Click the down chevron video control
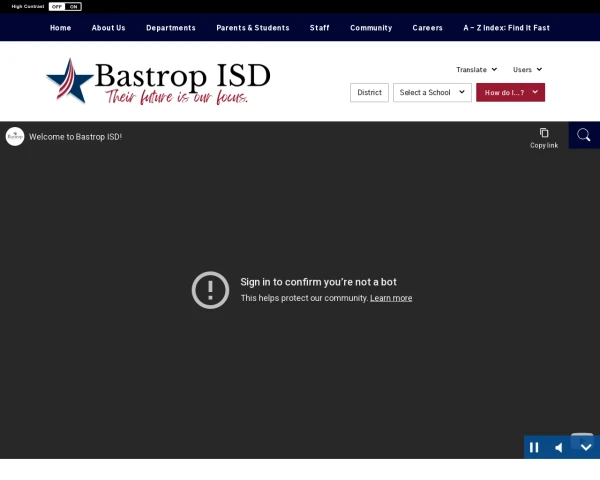 tap(586, 447)
